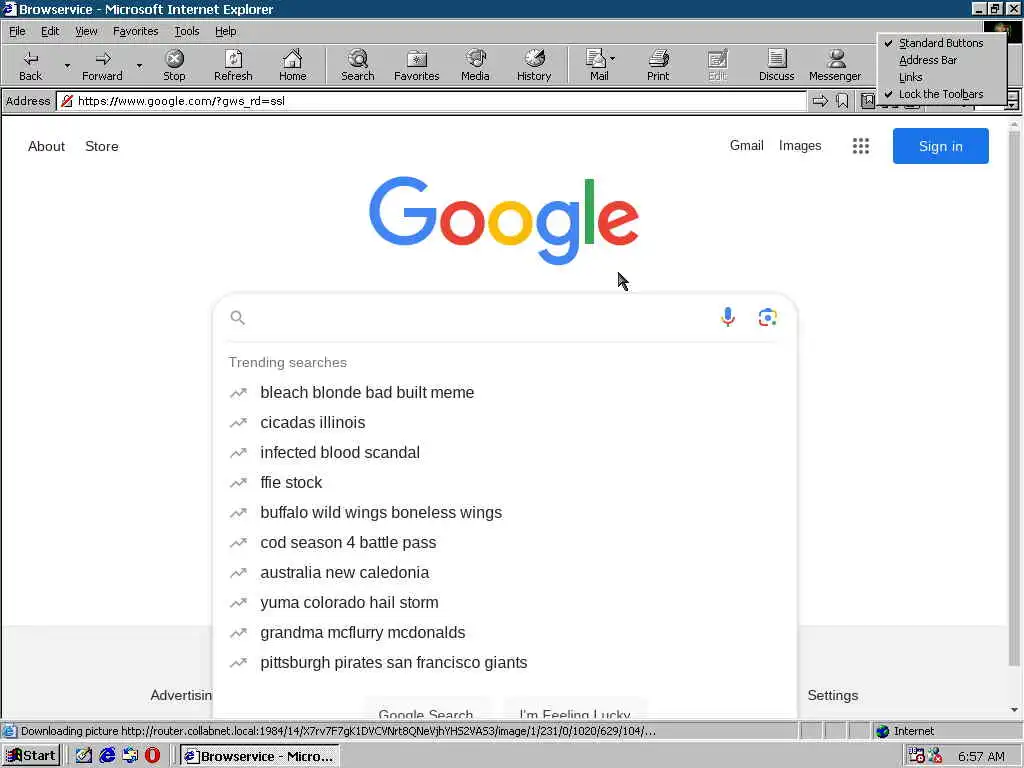The image size is (1024, 768).
Task: Click the Forward toolbar button
Action: [102, 65]
